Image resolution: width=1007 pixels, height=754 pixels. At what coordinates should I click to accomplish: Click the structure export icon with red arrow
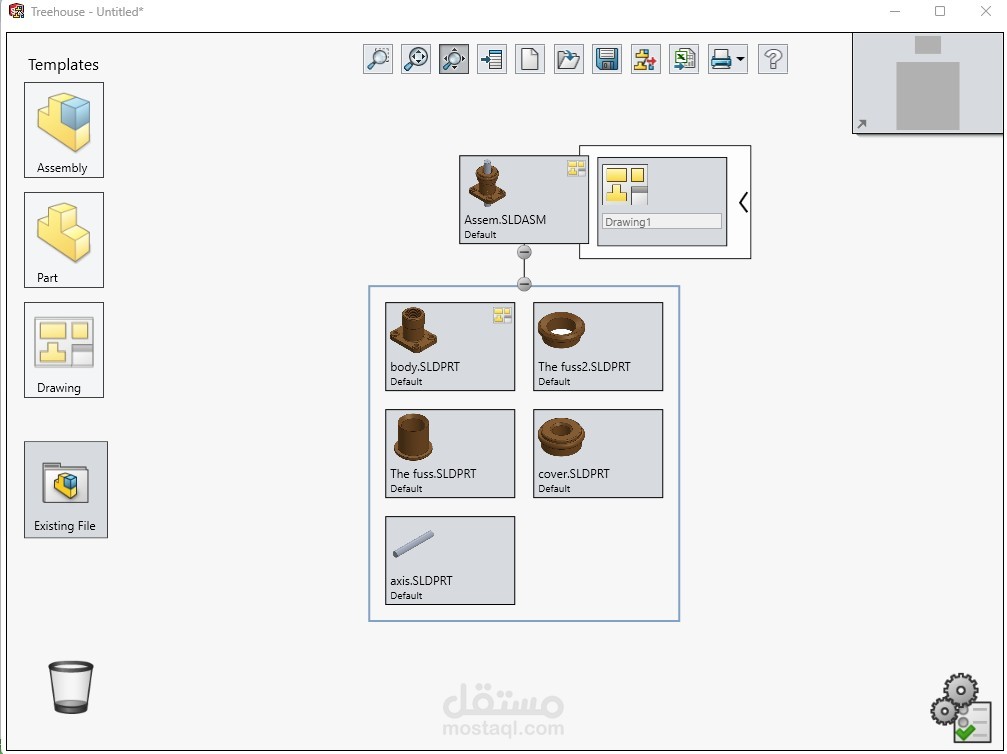[645, 59]
